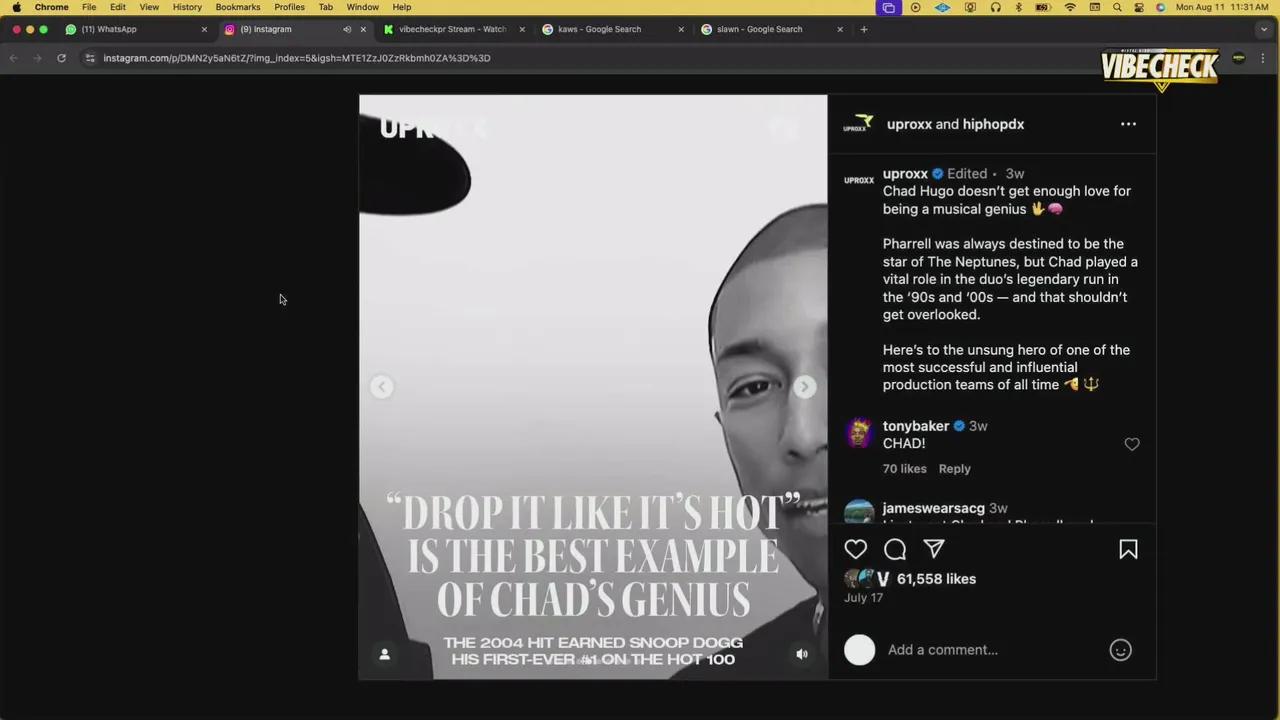Open Chrome profile avatar in toolbar
The width and height of the screenshot is (1280, 720).
[x=1238, y=58]
